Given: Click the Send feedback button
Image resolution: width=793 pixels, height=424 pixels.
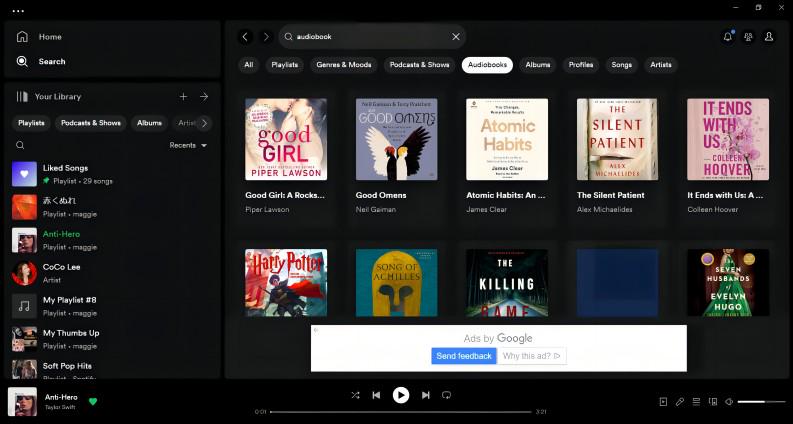Looking at the screenshot, I should tap(464, 356).
